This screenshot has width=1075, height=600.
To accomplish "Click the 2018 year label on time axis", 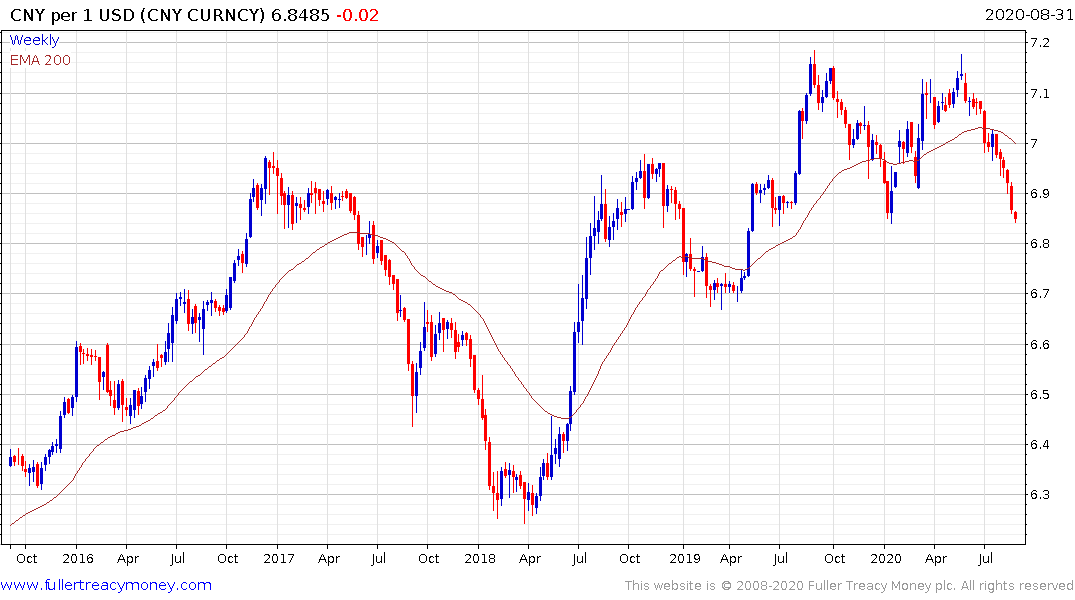I will tap(479, 558).
